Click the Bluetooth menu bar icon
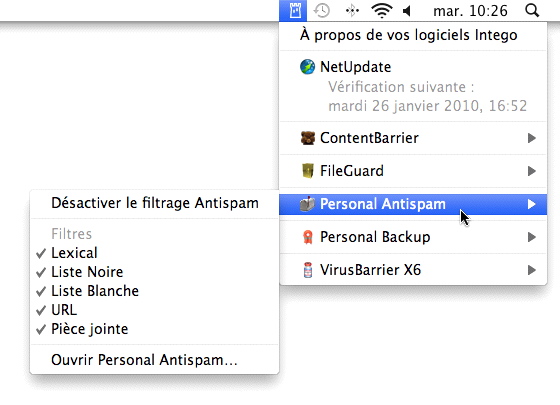The image size is (560, 405). pyautogui.click(x=352, y=11)
